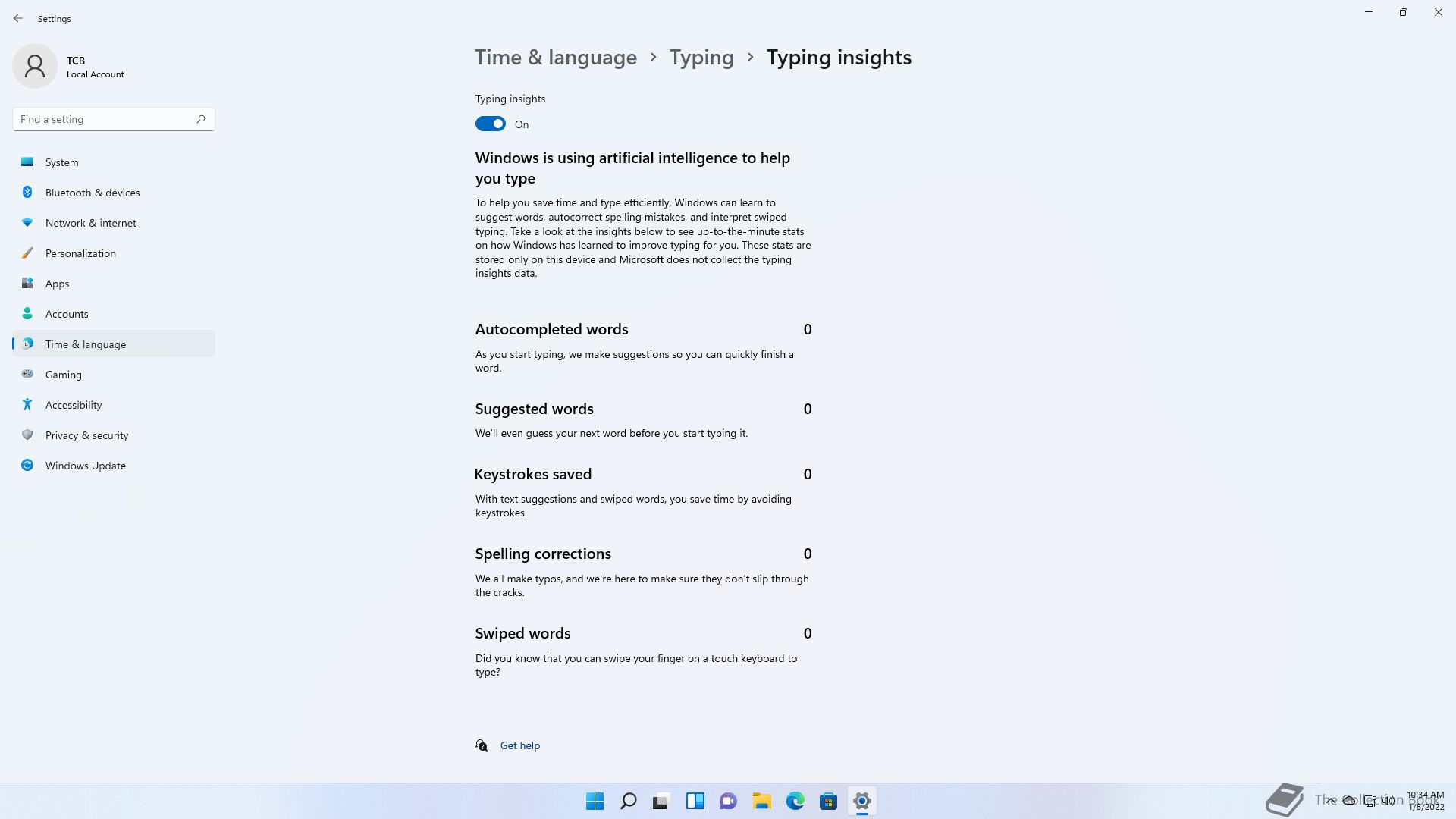This screenshot has width=1456, height=819.
Task: Click the Autocompleted words count 0
Action: tap(808, 329)
